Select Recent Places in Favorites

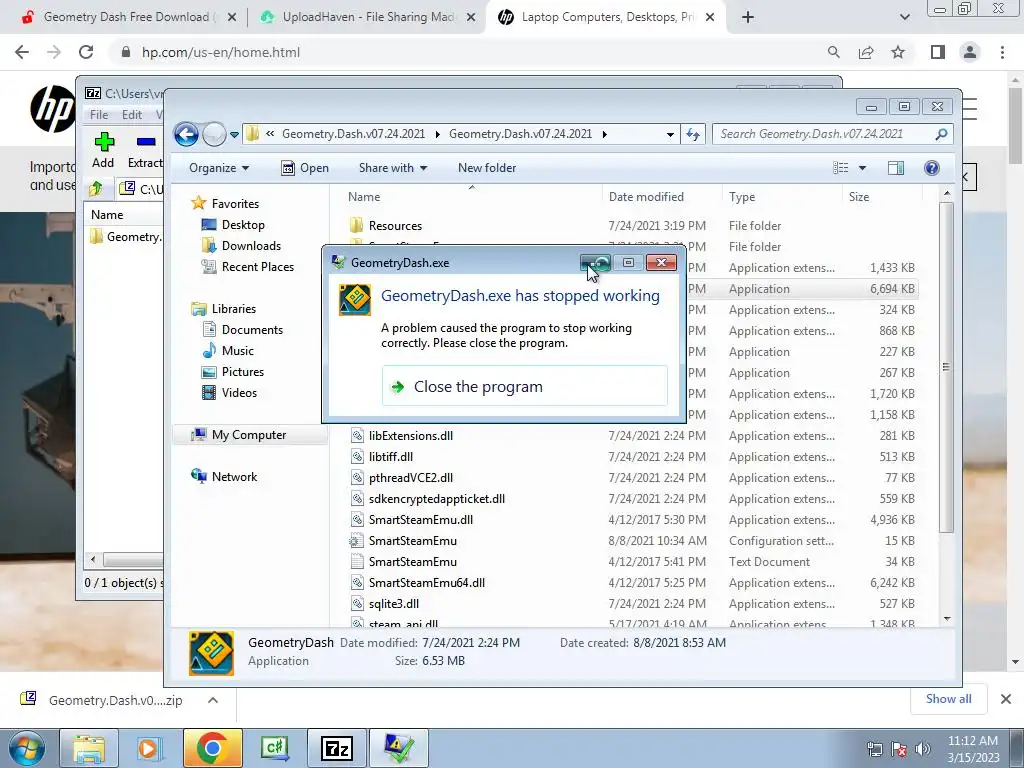(x=257, y=266)
